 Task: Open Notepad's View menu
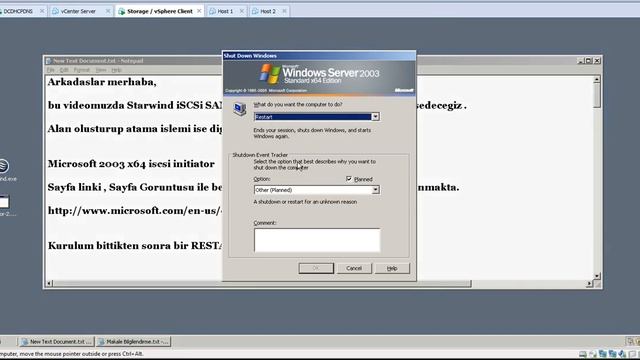pos(101,70)
